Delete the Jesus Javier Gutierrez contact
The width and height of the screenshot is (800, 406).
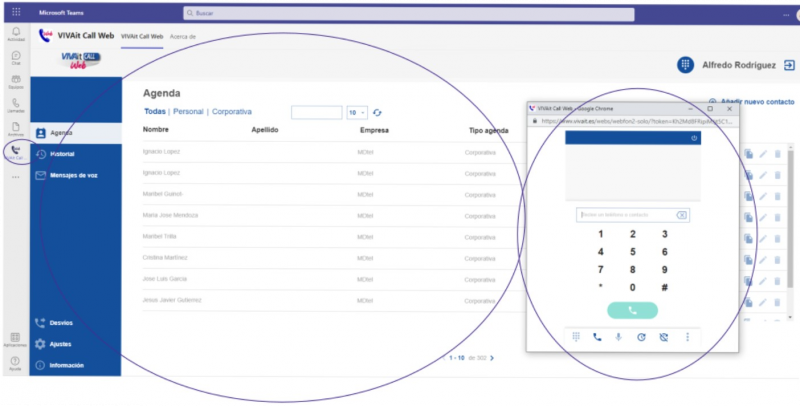point(778,302)
